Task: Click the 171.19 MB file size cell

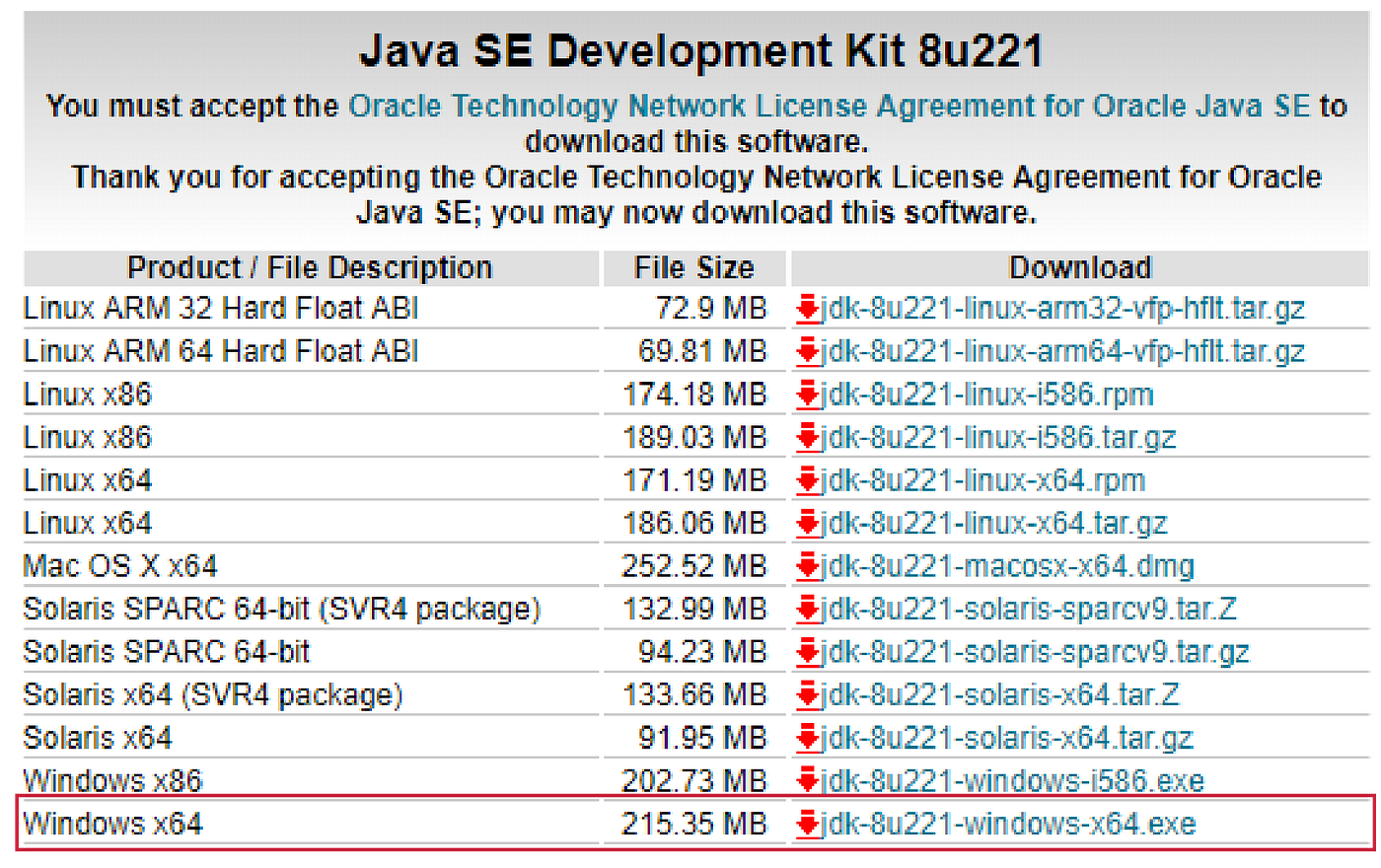Action: coord(694,480)
